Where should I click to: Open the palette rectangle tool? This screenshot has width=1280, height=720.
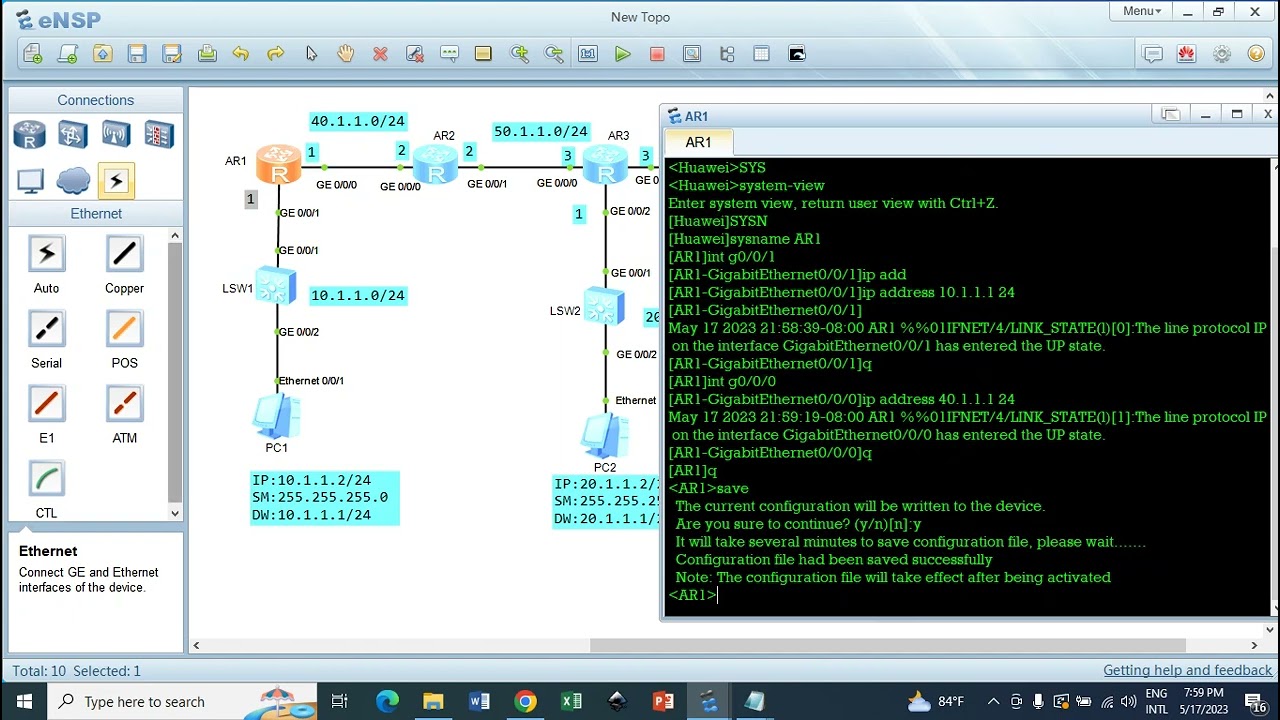click(484, 54)
